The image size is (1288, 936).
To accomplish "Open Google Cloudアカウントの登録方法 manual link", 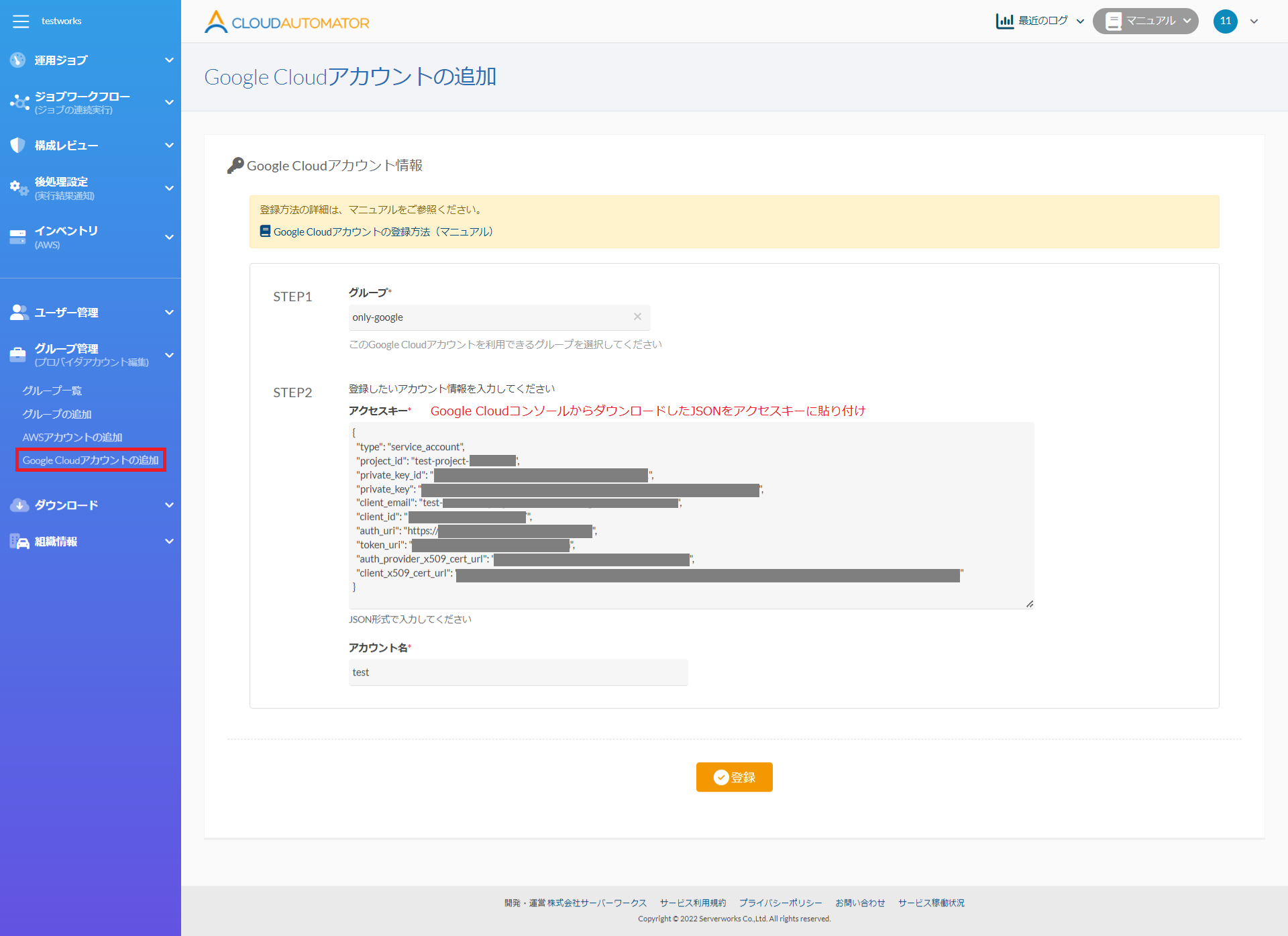I will [383, 231].
